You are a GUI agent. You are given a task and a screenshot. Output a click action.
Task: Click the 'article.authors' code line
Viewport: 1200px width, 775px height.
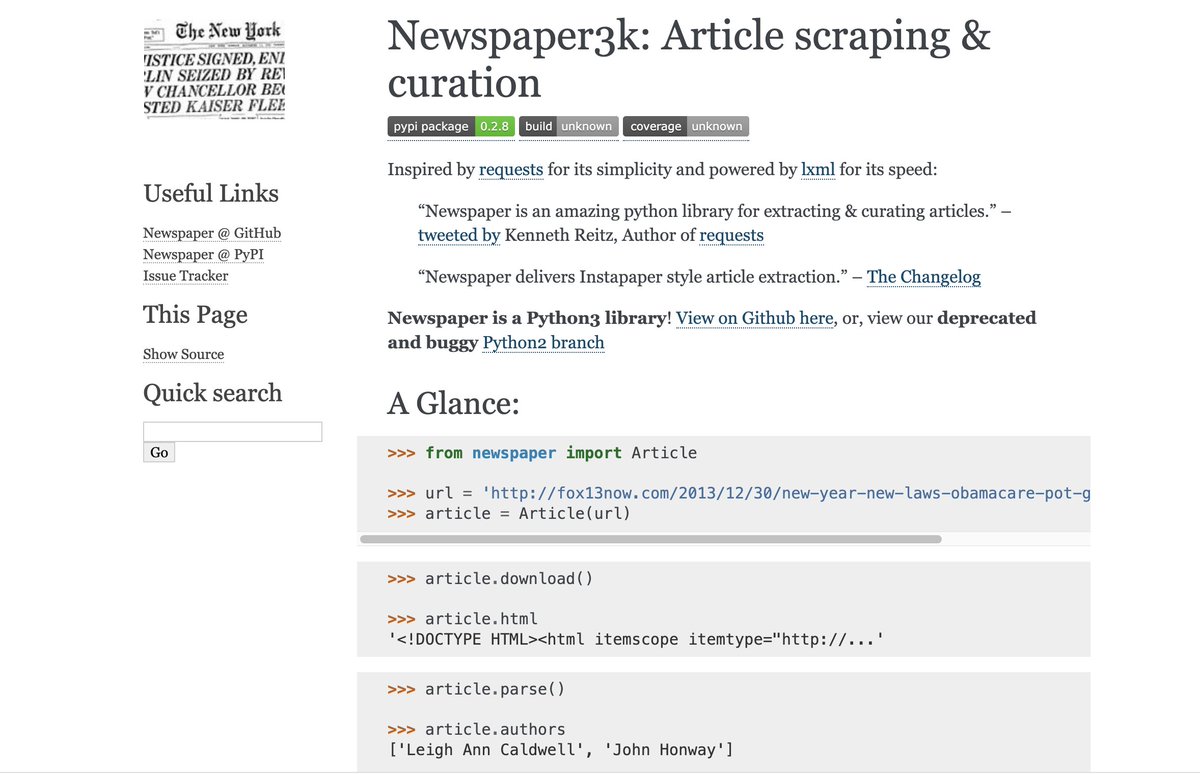tap(476, 729)
